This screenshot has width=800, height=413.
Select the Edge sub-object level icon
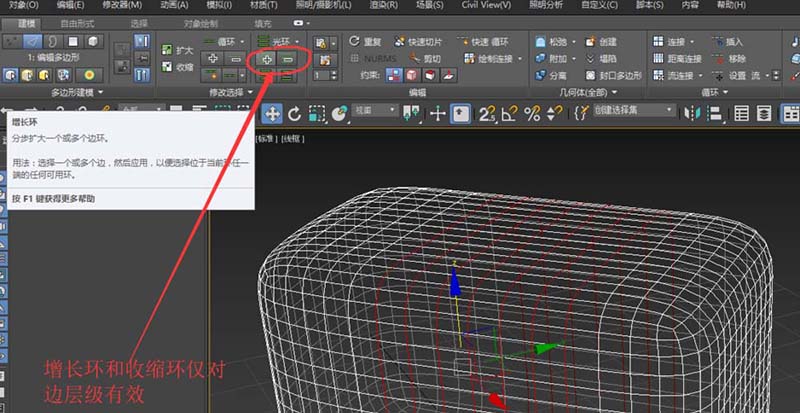tap(33, 41)
